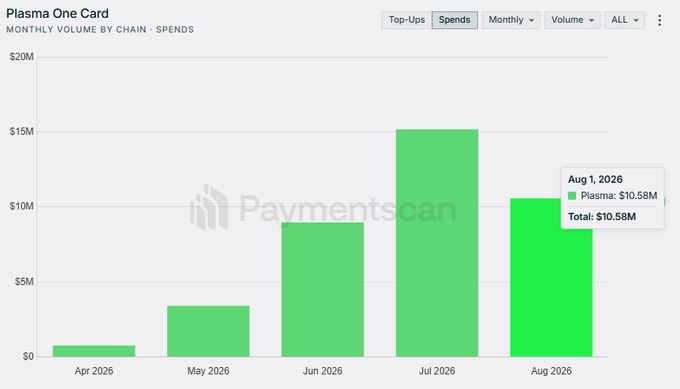Click the May 2026 bar

click(208, 331)
